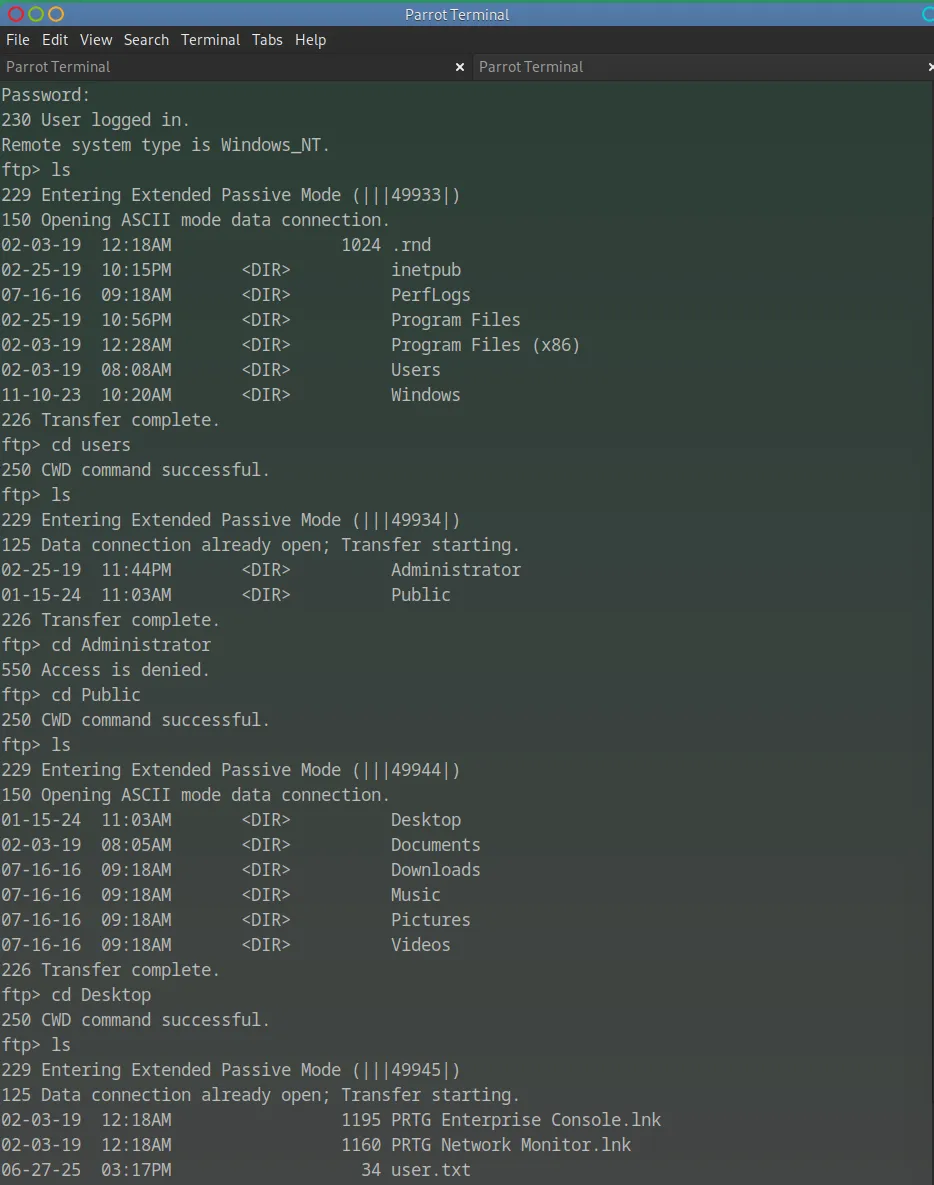Open the Tabs menu

click(x=267, y=40)
